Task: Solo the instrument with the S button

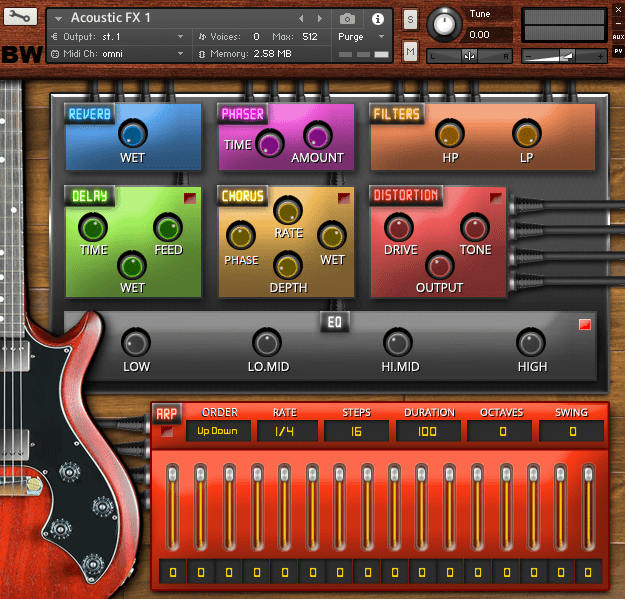Action: pyautogui.click(x=410, y=19)
